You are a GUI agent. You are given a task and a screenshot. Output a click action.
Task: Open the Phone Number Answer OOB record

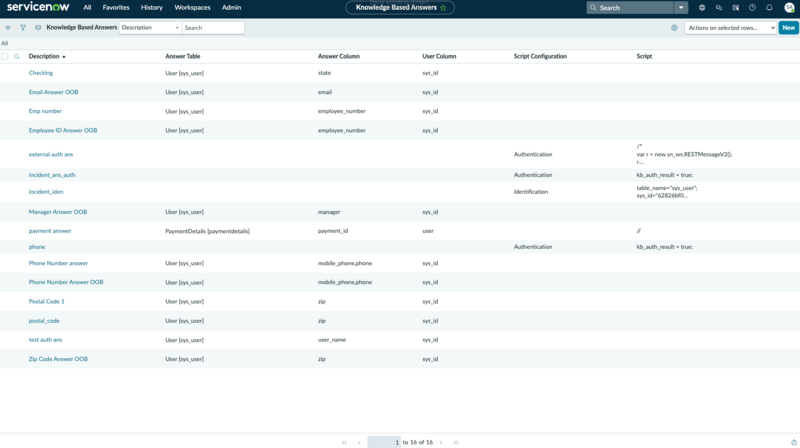66,282
